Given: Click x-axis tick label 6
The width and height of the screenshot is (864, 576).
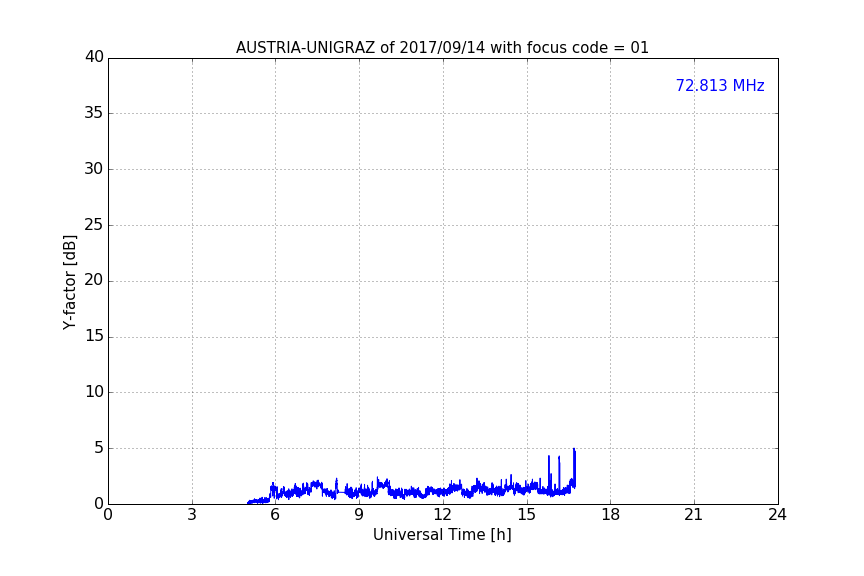Looking at the screenshot, I should click(275, 515).
